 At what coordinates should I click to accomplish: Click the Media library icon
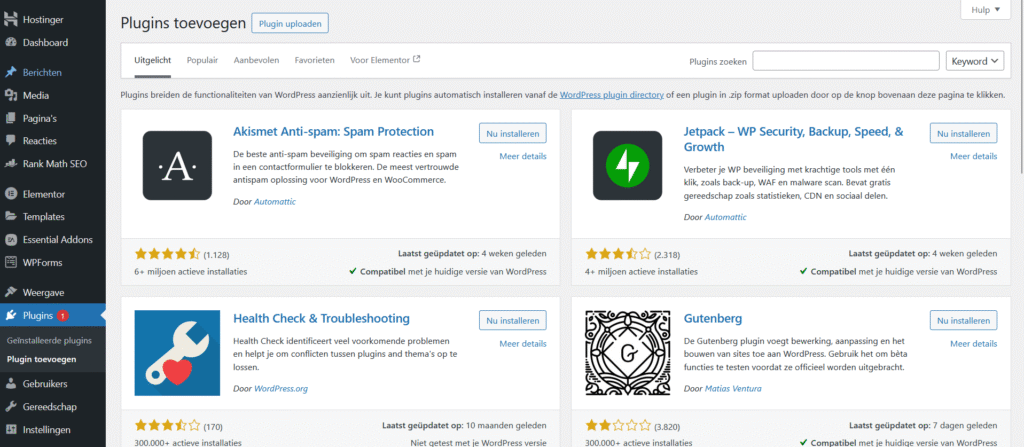tap(11, 95)
